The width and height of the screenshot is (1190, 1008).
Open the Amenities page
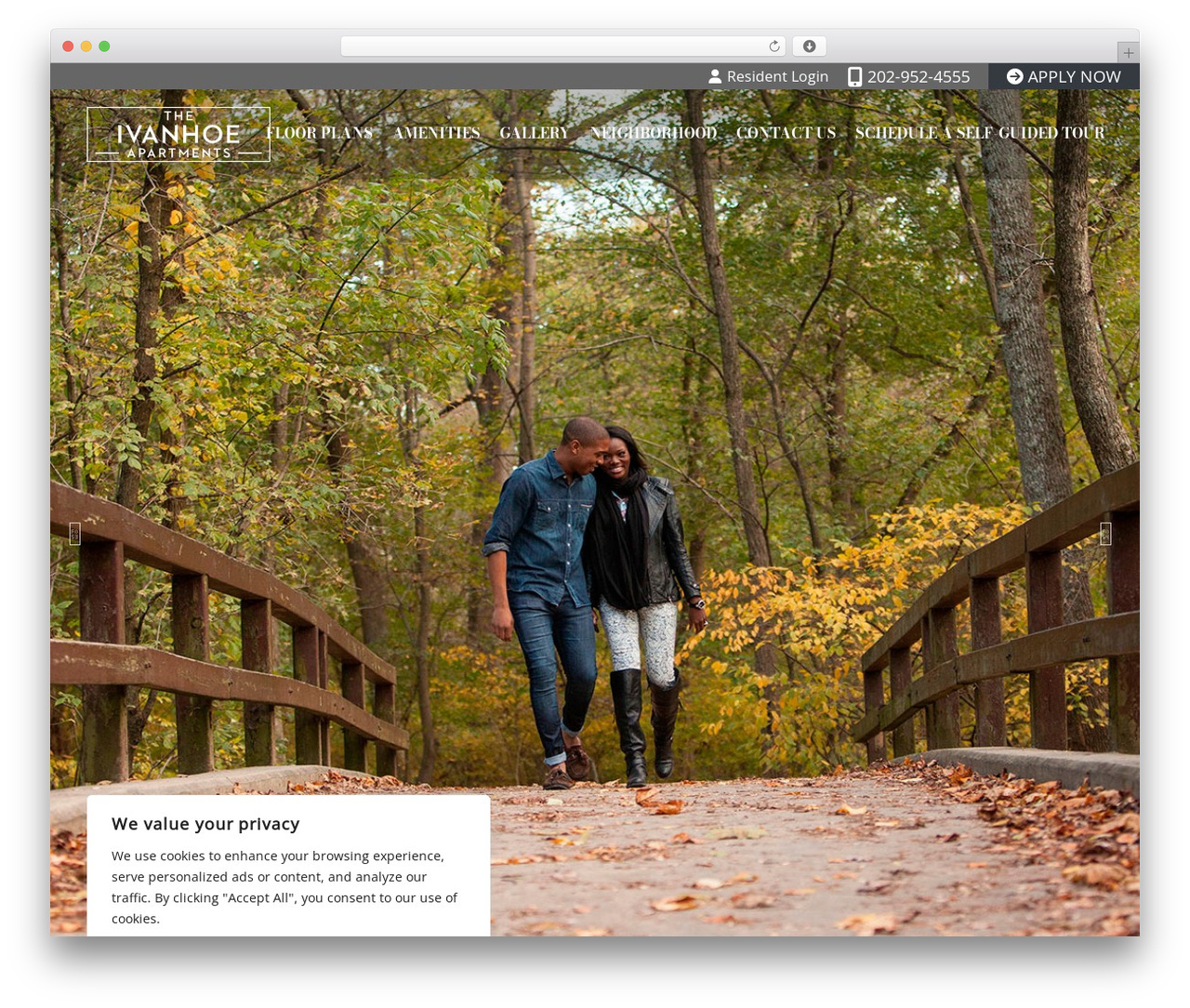(437, 133)
